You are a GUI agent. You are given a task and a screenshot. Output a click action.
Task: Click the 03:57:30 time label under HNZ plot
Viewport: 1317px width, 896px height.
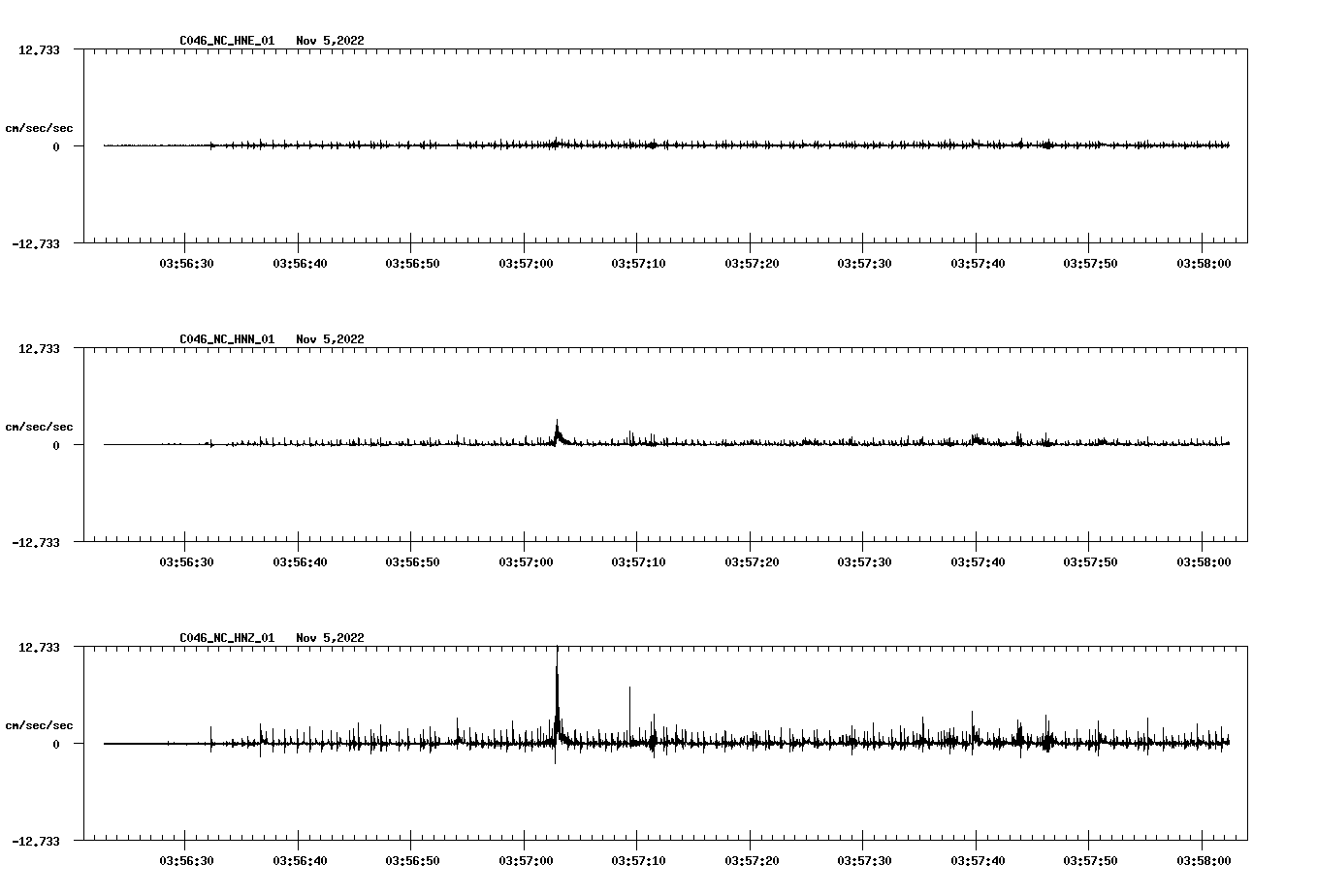coord(864,861)
